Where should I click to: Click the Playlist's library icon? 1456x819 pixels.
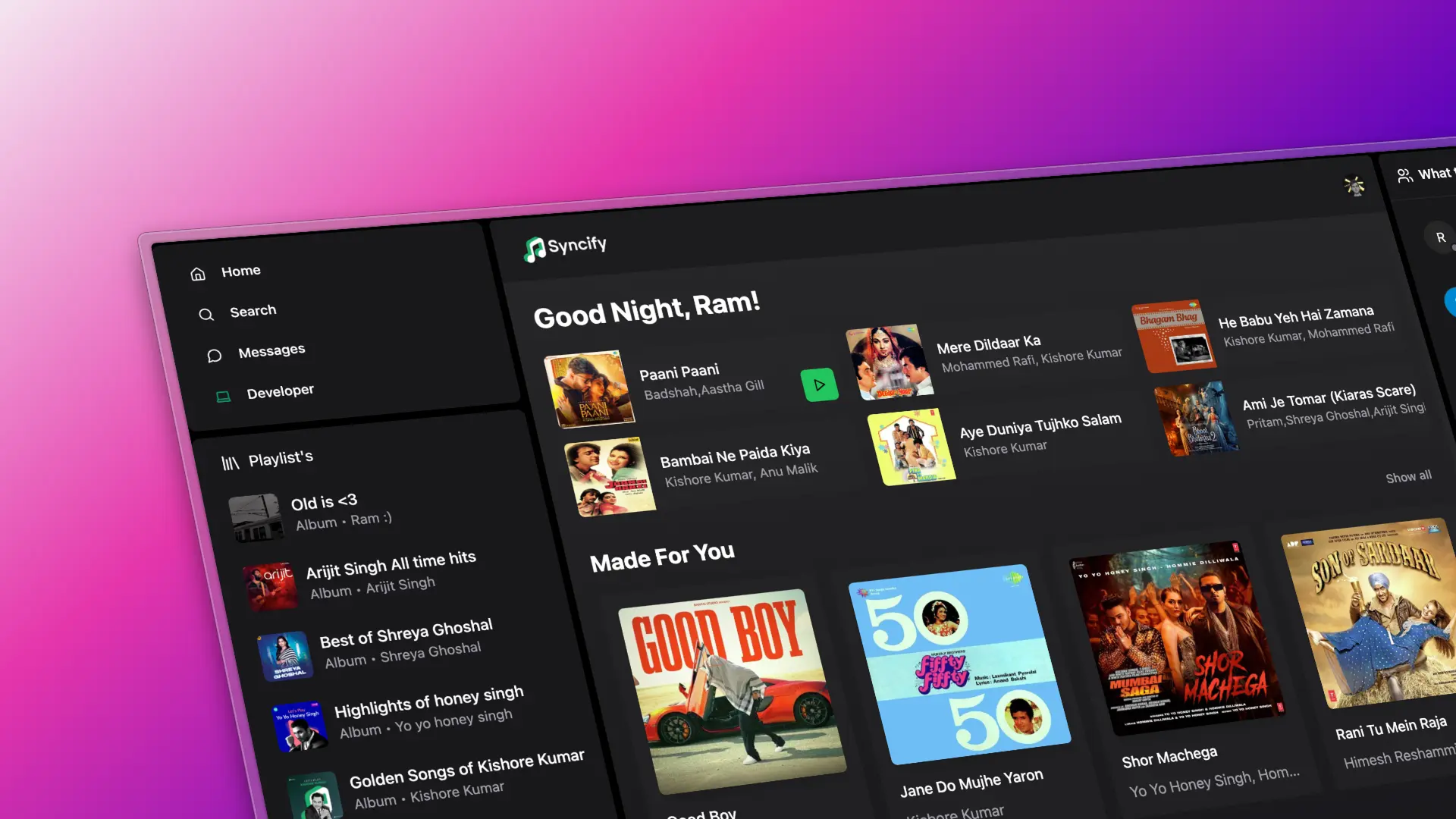click(x=230, y=463)
